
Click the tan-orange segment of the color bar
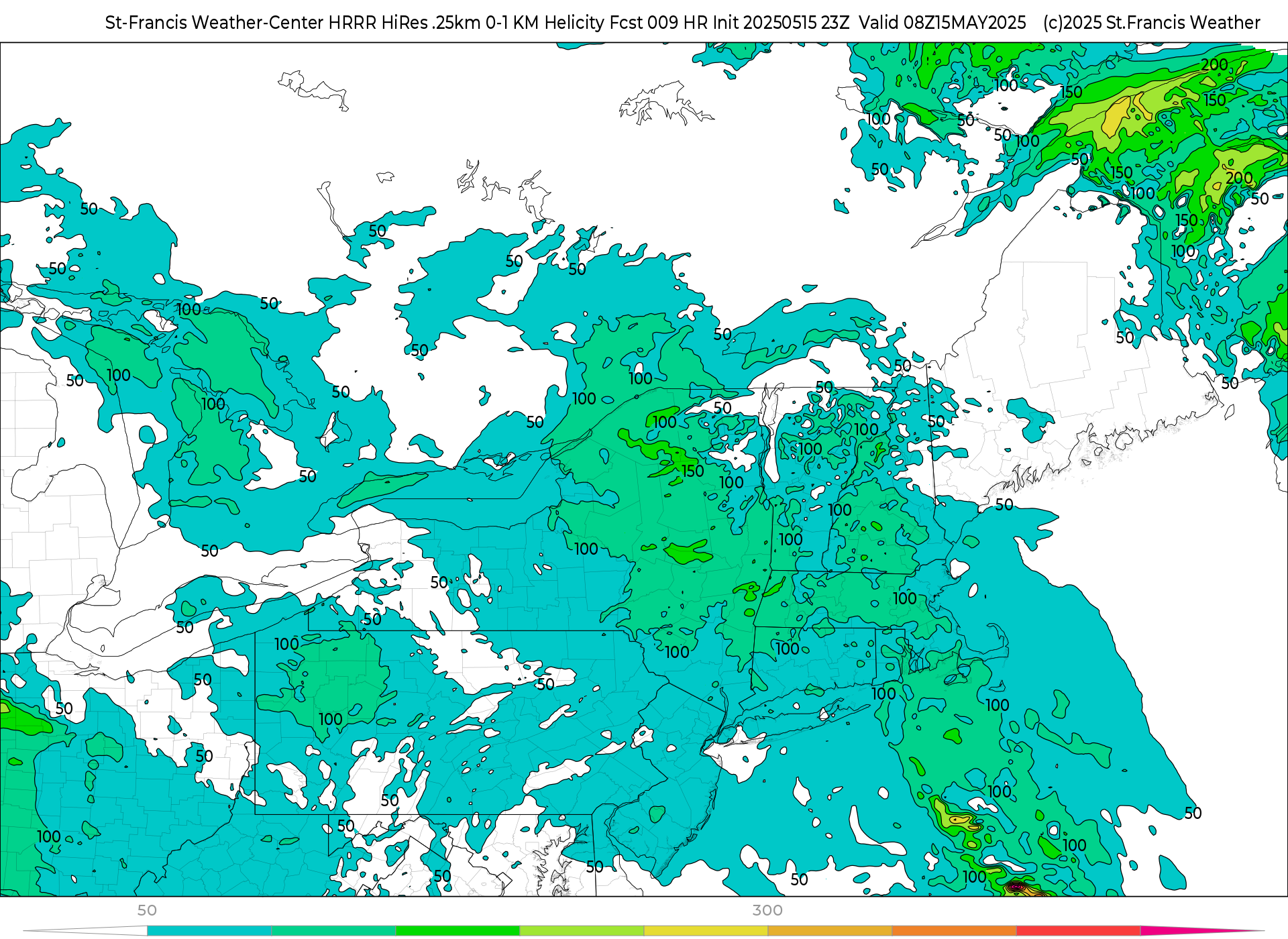coord(830,931)
